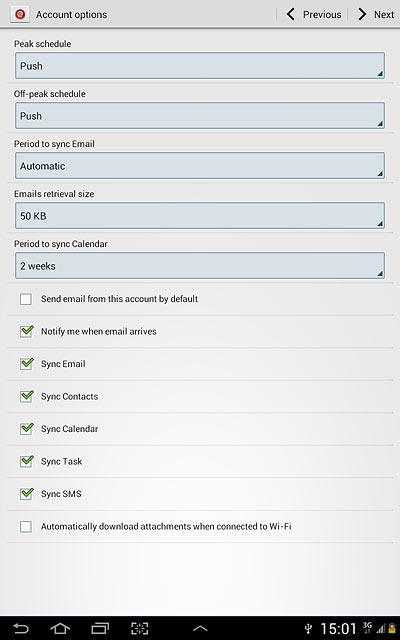Return to the Previous setup step

pos(313,14)
